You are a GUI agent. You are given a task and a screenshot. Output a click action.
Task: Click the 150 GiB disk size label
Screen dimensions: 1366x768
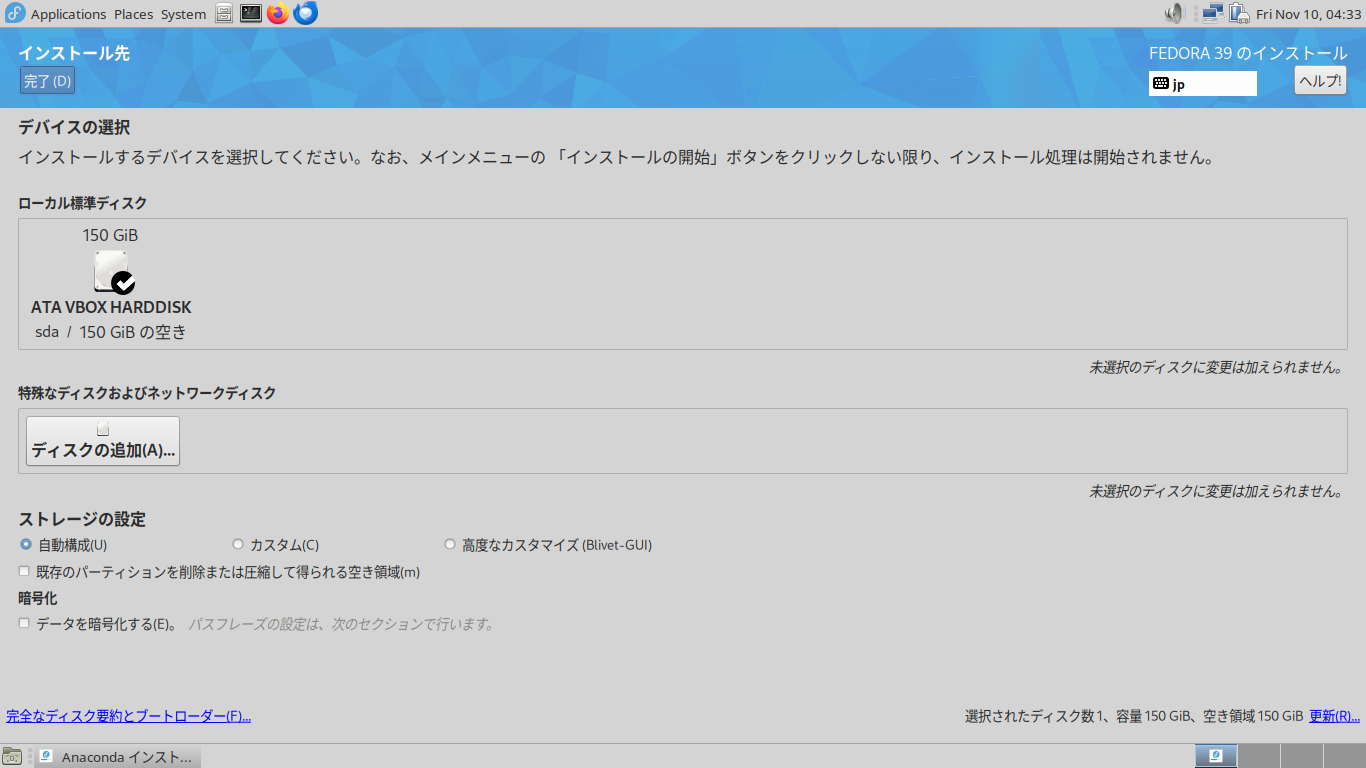point(110,235)
